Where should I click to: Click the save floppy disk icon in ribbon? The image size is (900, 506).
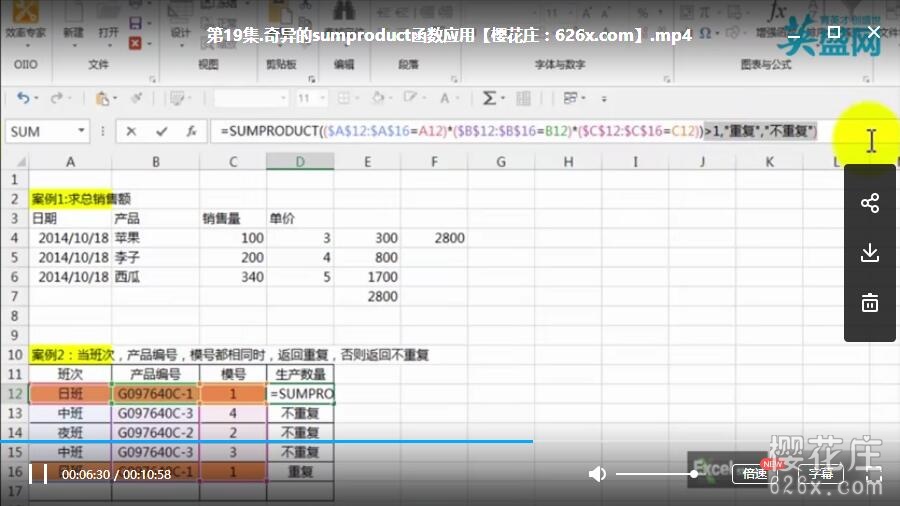(135, 23)
